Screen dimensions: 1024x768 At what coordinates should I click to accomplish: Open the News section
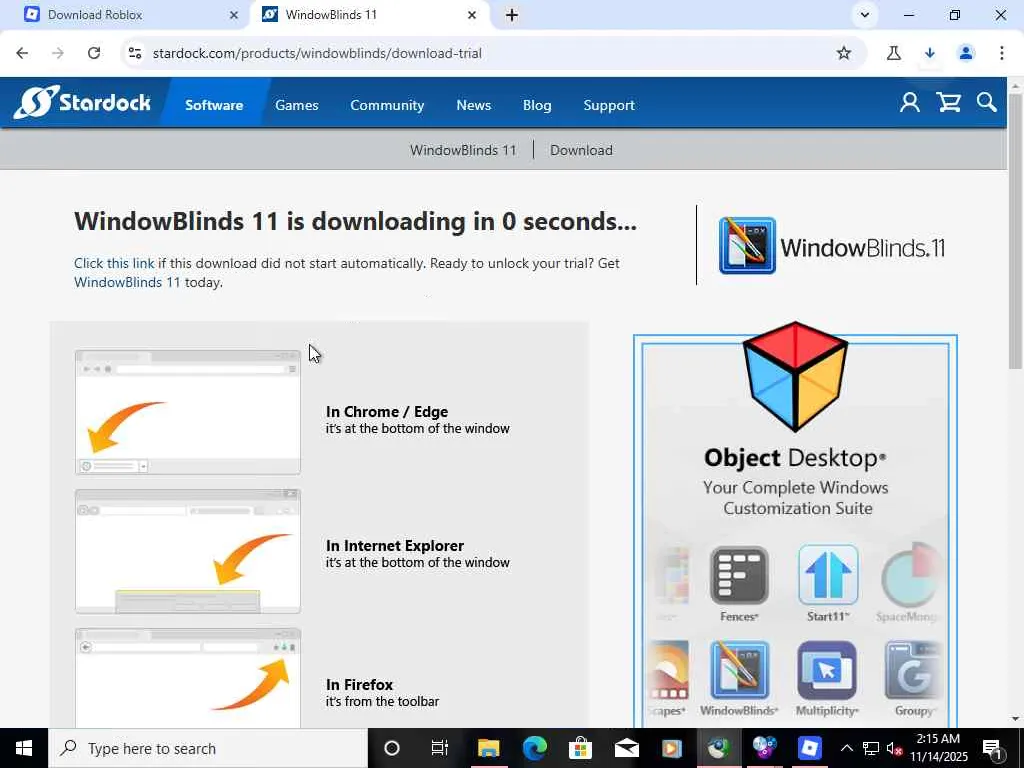tap(473, 105)
